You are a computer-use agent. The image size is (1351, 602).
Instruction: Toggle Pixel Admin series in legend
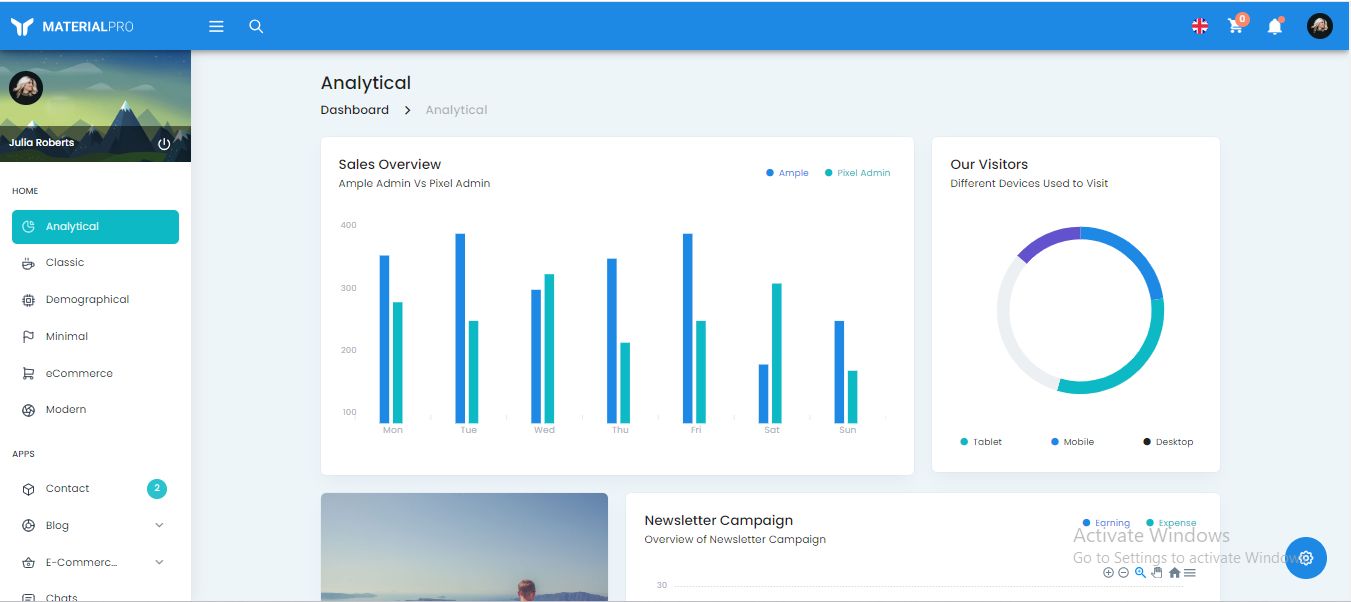tap(857, 173)
